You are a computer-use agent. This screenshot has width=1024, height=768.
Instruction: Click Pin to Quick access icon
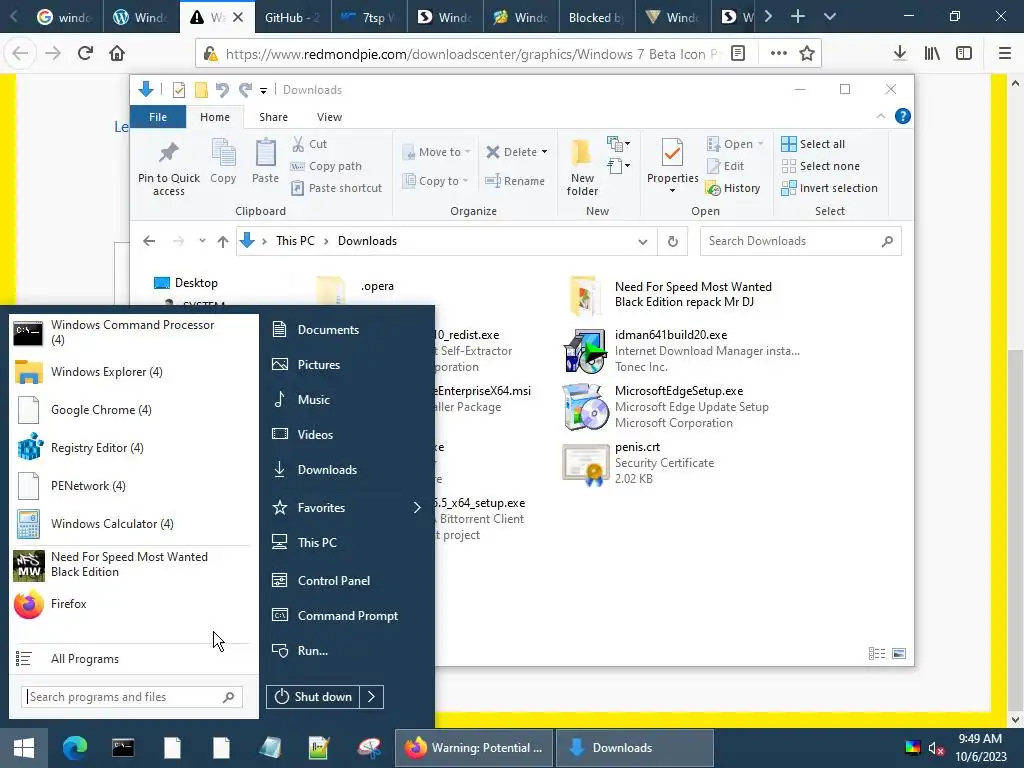(168, 153)
